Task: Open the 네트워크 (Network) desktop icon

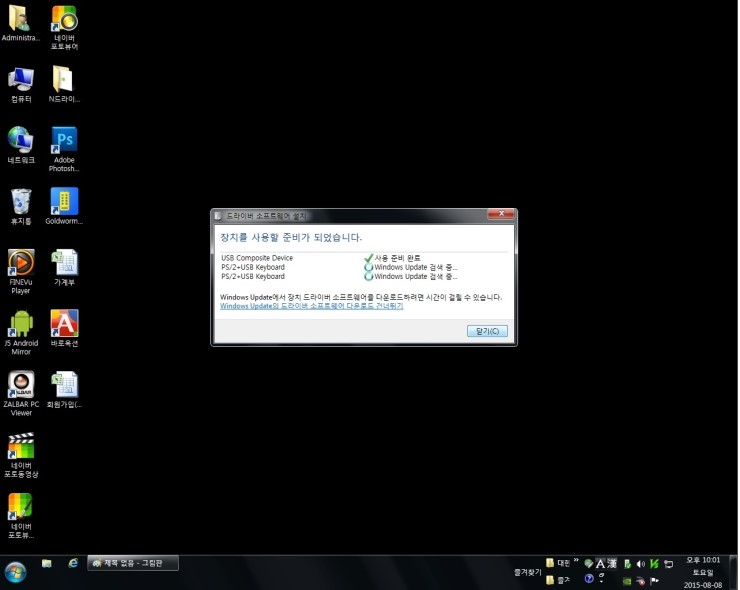Action: click(21, 141)
